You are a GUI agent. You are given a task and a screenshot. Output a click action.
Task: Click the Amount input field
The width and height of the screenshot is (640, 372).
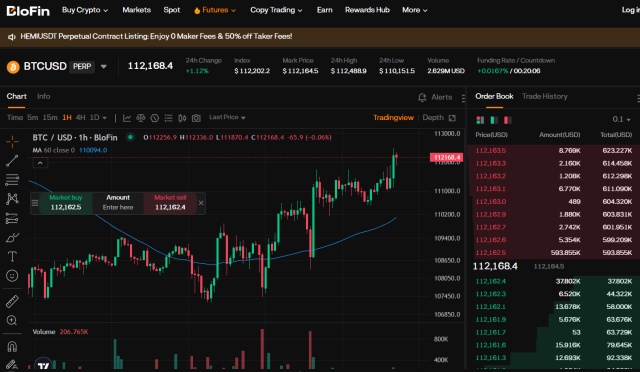[x=118, y=207]
